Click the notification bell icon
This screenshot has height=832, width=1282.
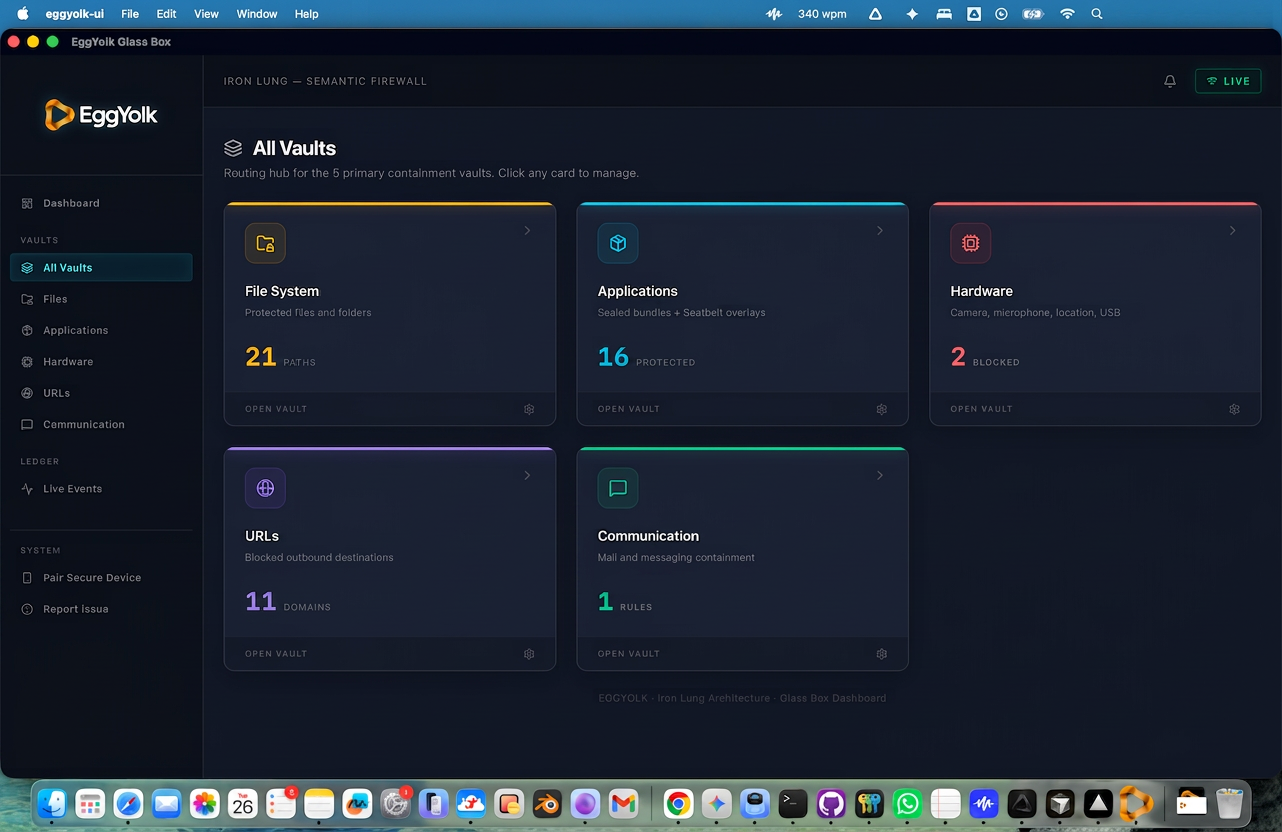(1170, 81)
